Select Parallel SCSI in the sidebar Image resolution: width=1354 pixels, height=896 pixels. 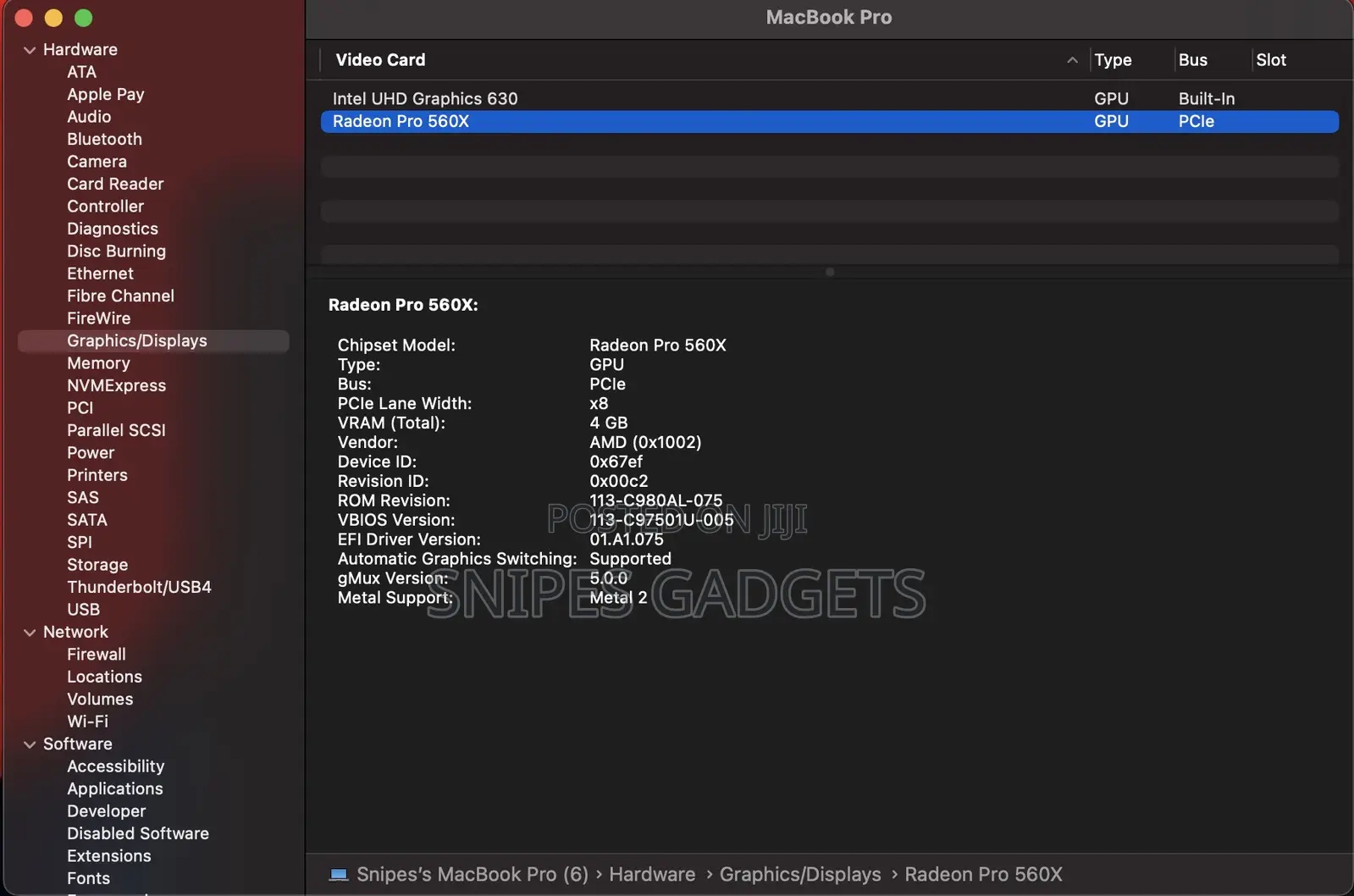[116, 430]
